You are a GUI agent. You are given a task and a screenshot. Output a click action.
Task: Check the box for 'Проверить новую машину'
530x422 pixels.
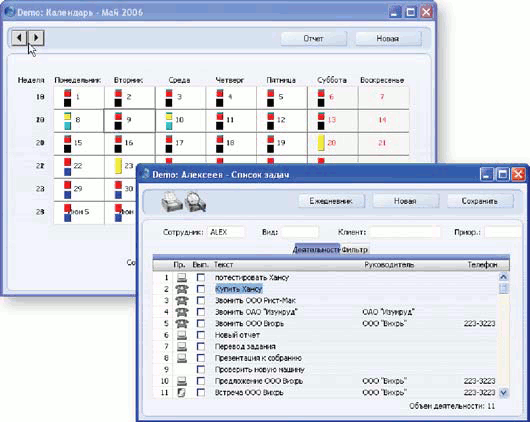201,370
